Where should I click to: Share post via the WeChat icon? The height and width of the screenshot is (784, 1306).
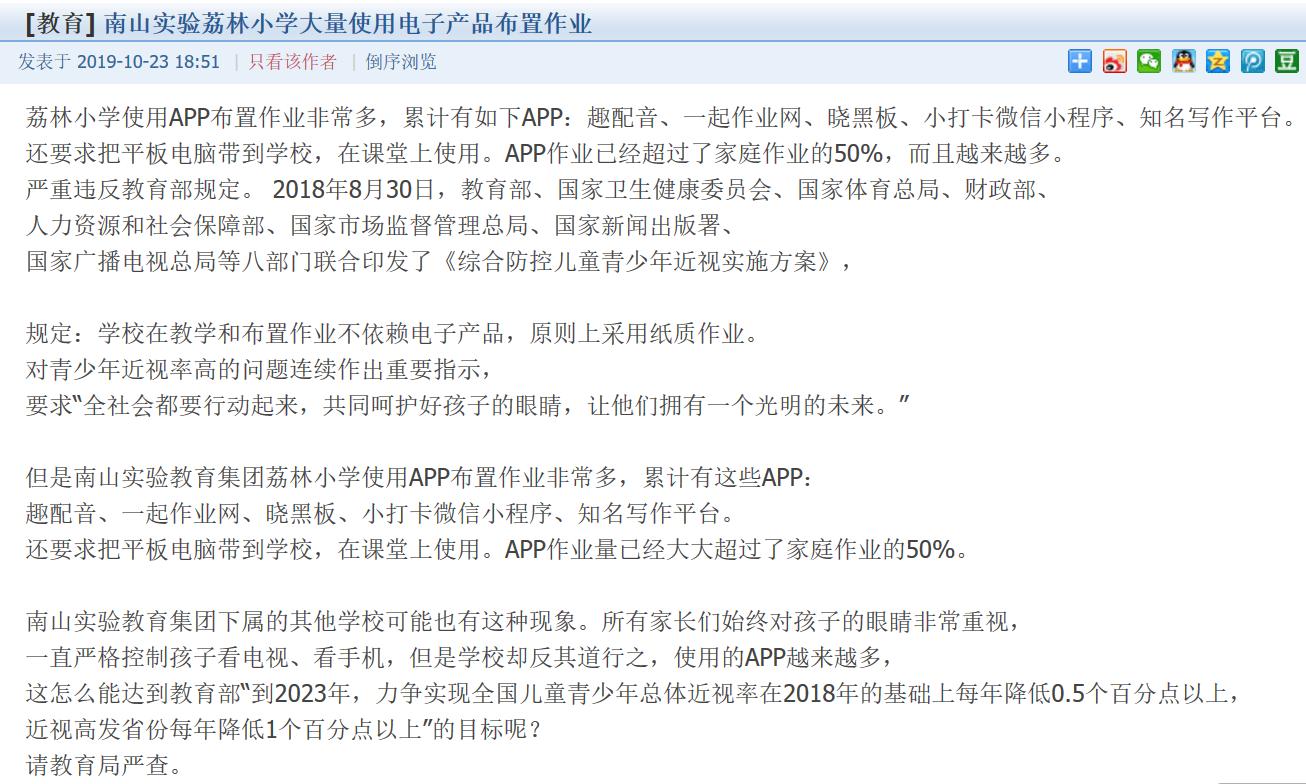tap(1149, 61)
